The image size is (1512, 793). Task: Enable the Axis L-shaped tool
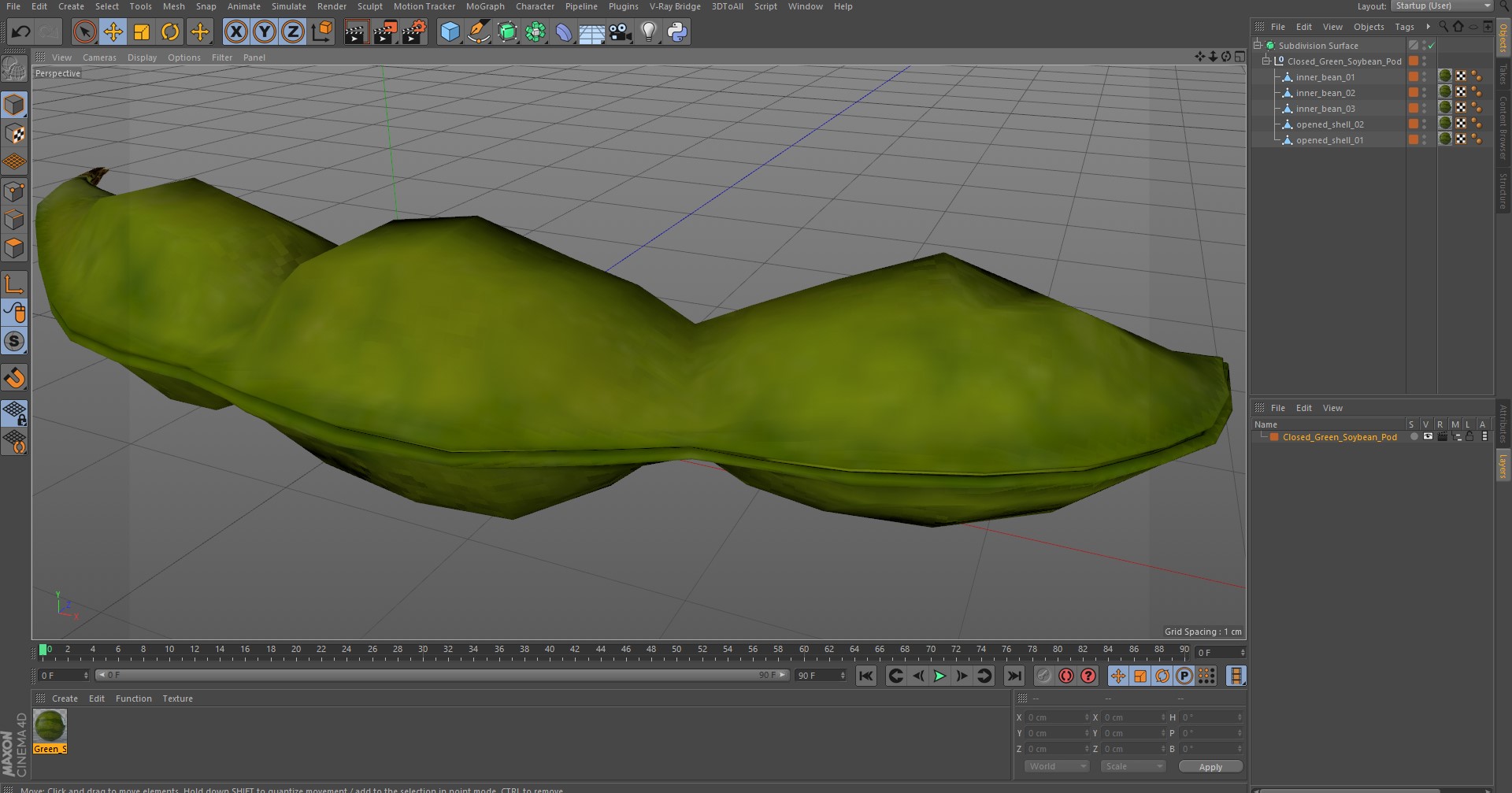[14, 284]
